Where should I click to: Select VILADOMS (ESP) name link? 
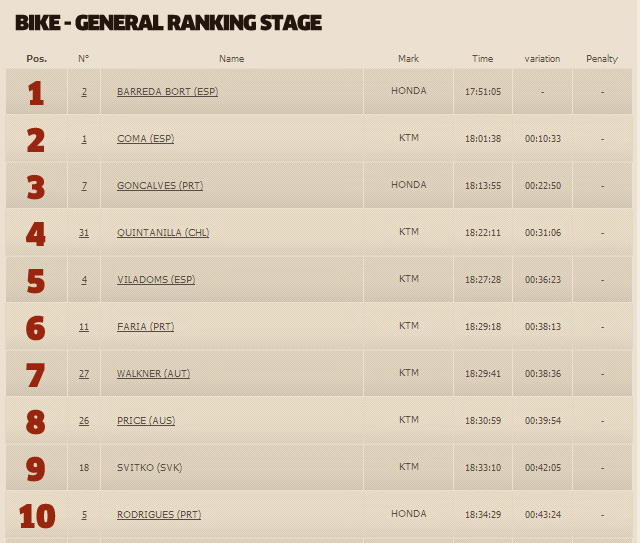coord(156,279)
